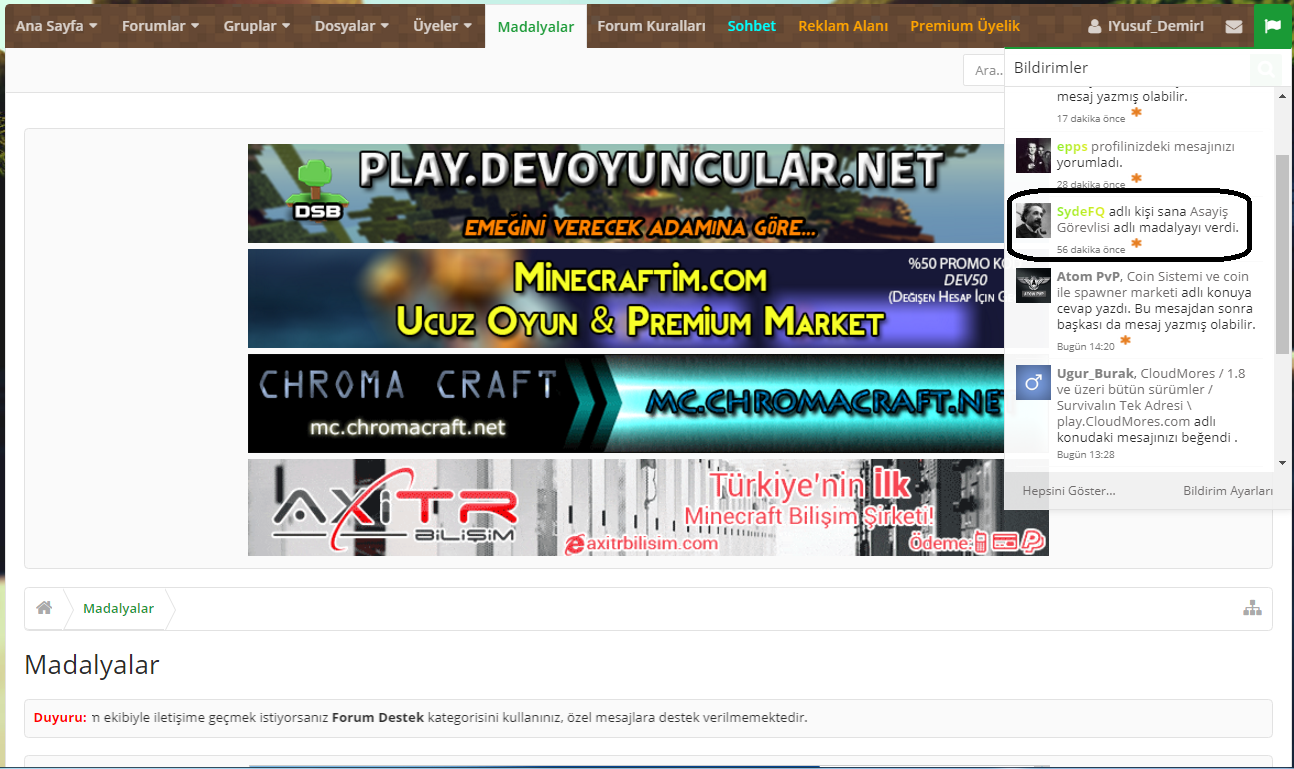
Task: Open Reklam Alanı menu item
Action: [x=843, y=26]
